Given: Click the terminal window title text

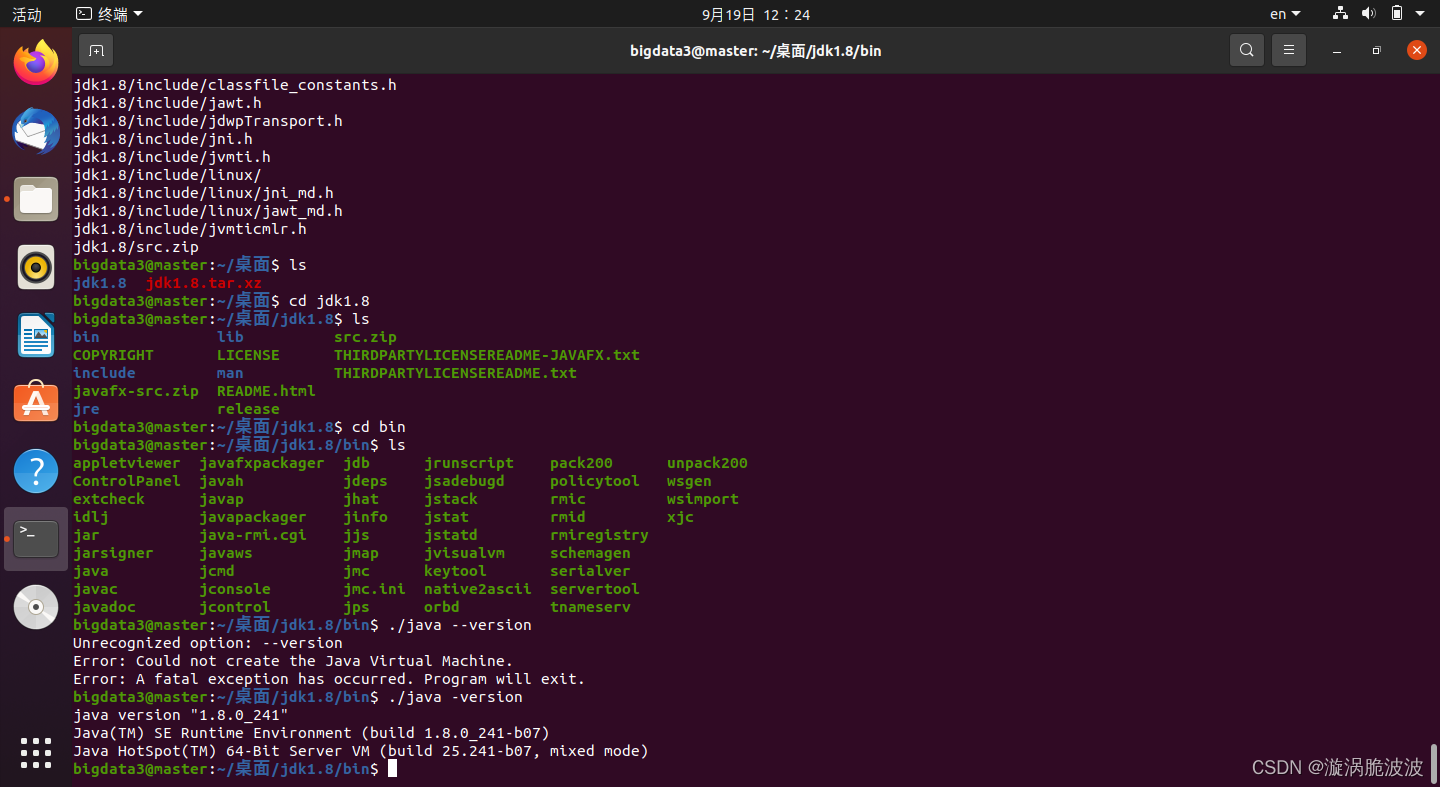Looking at the screenshot, I should point(756,50).
